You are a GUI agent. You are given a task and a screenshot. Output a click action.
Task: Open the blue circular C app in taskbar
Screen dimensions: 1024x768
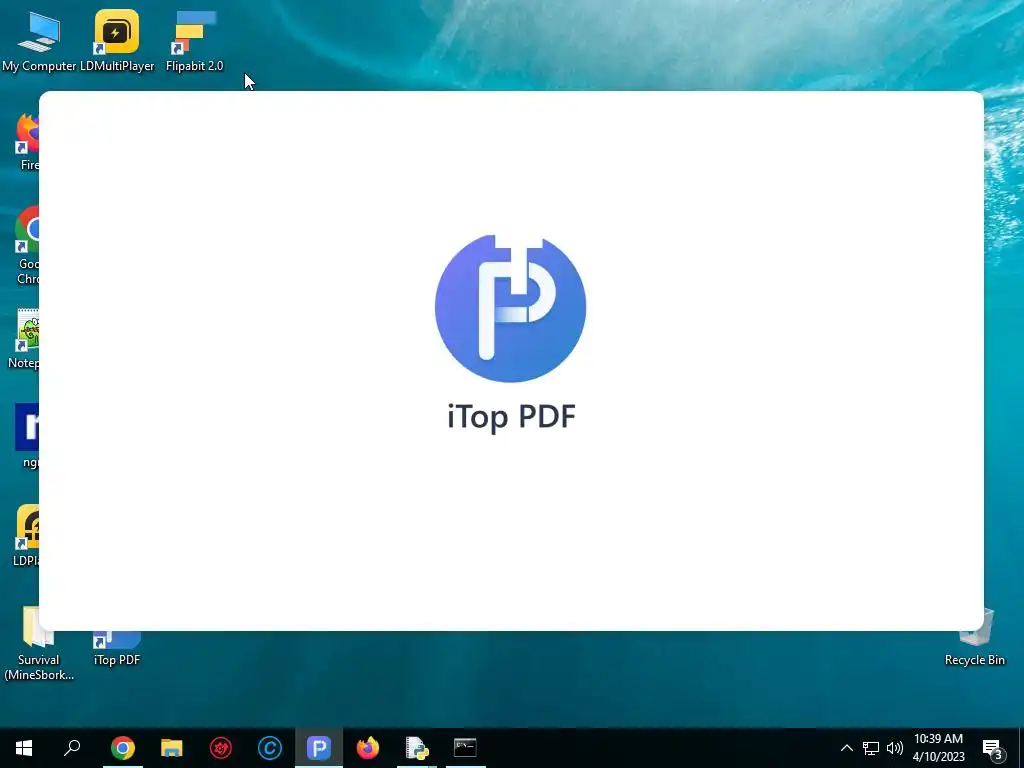coord(270,748)
